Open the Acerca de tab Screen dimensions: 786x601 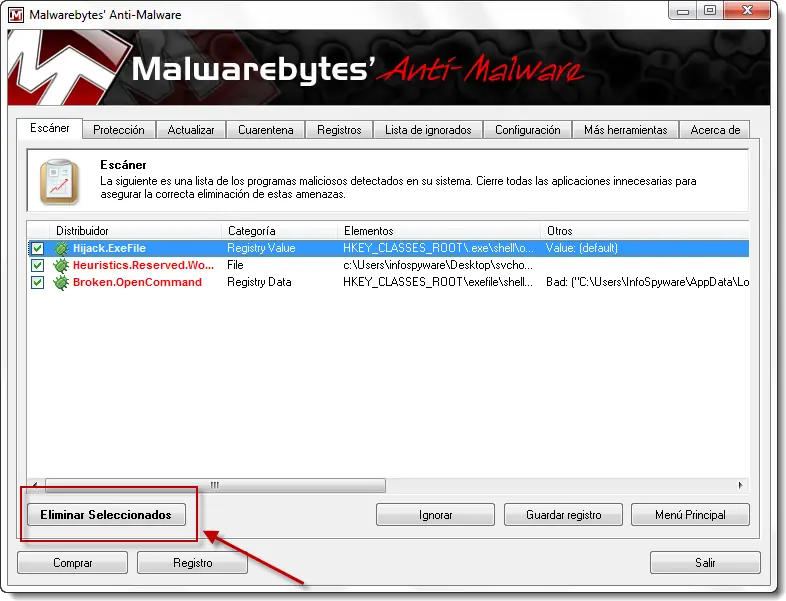715,130
